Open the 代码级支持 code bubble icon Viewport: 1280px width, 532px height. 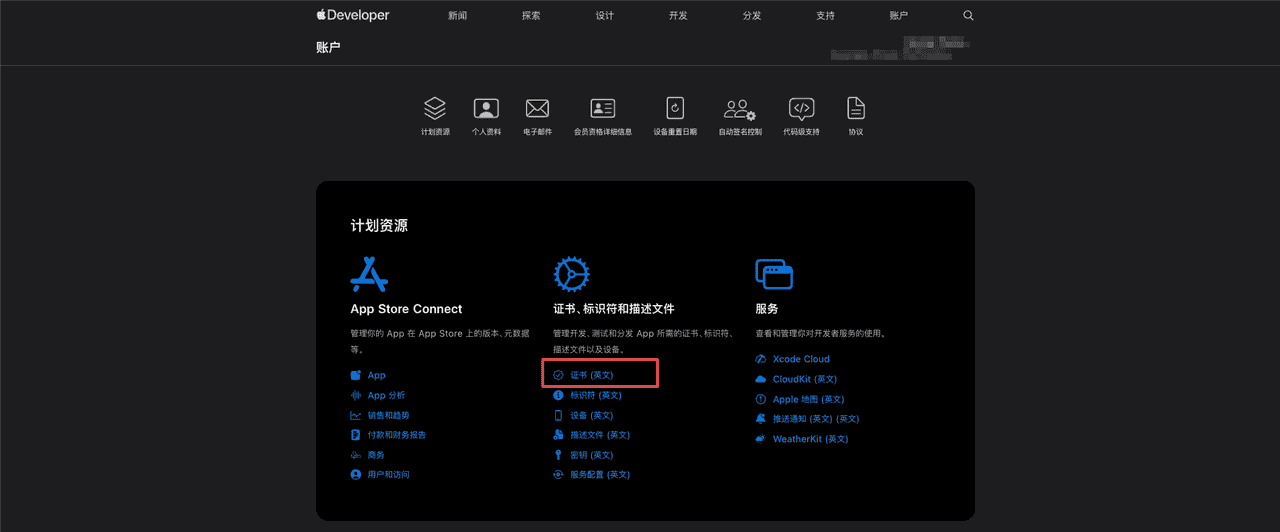(801, 109)
